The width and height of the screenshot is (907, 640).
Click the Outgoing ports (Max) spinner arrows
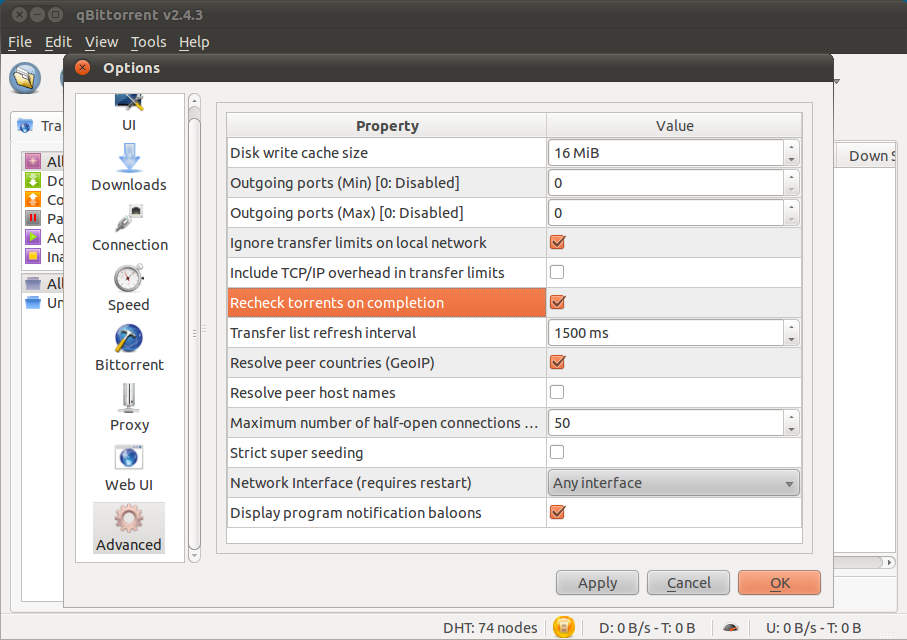coord(791,213)
